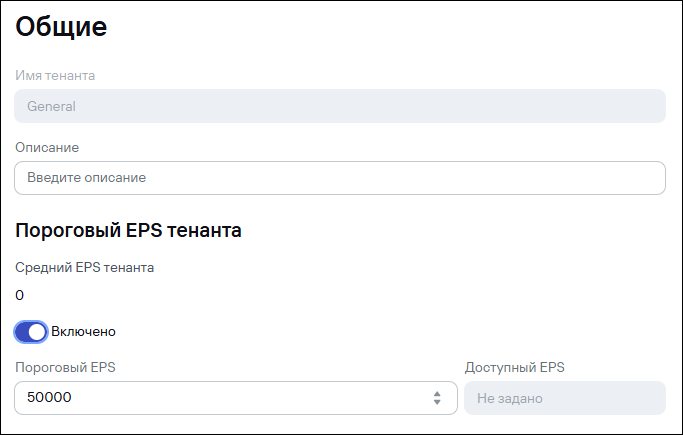The height and width of the screenshot is (435, 683).
Task: Click the Средний EPS тенанта label
Action: click(x=85, y=267)
